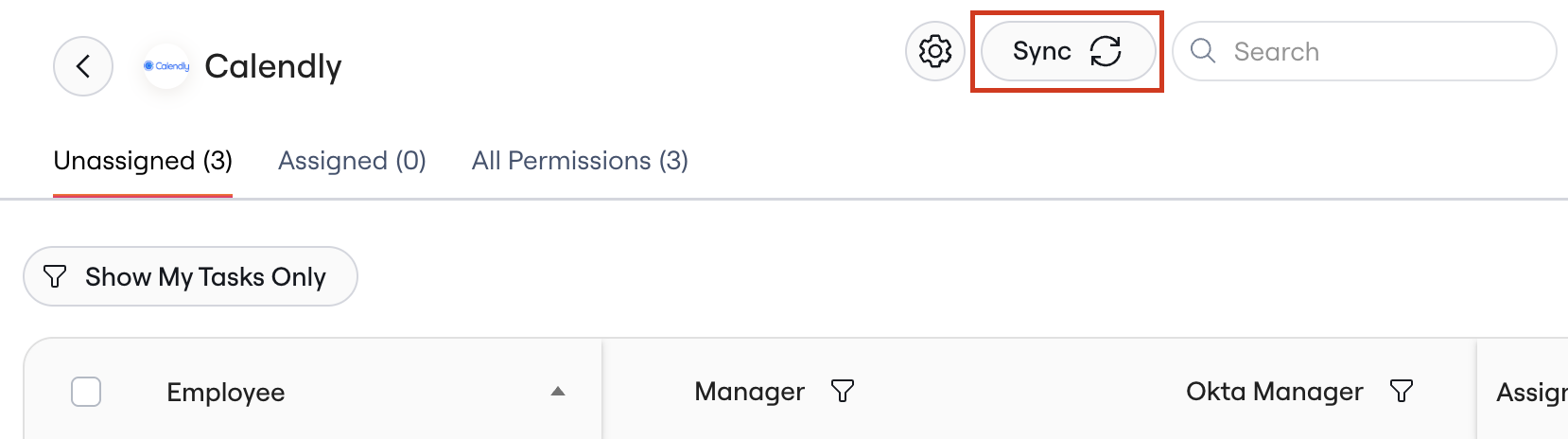Tick the select-all checkbox beside Employee
The height and width of the screenshot is (439, 1568).
tap(86, 392)
